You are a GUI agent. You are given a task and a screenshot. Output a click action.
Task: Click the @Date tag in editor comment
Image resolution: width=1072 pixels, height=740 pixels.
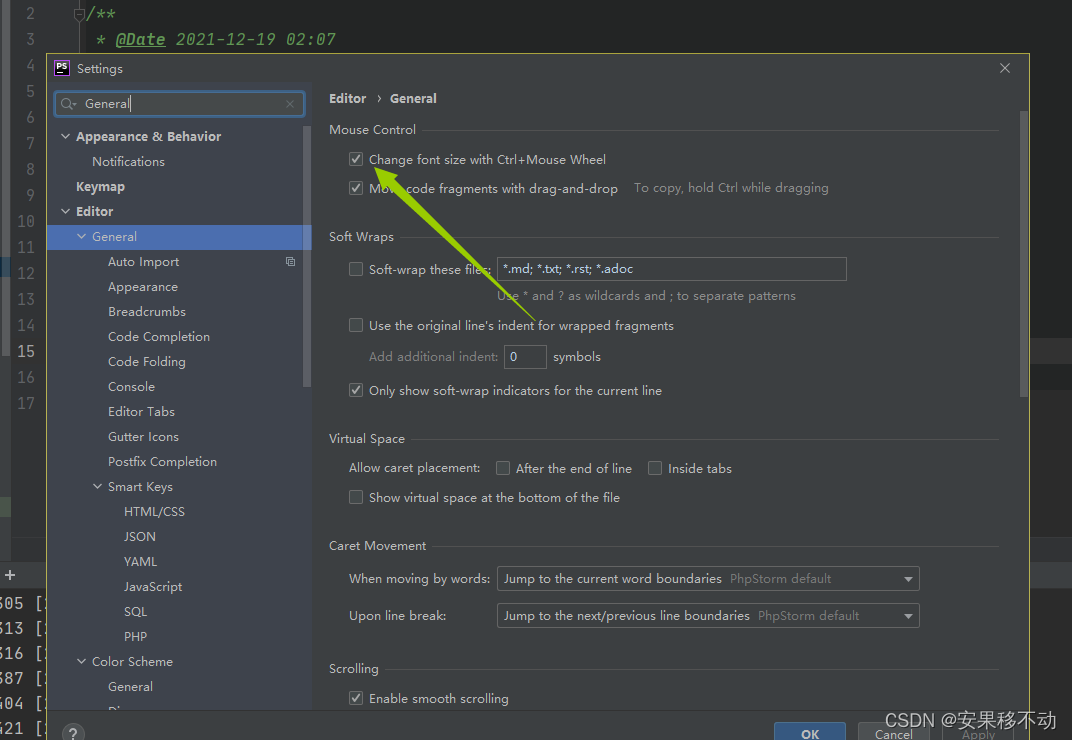pyautogui.click(x=140, y=40)
